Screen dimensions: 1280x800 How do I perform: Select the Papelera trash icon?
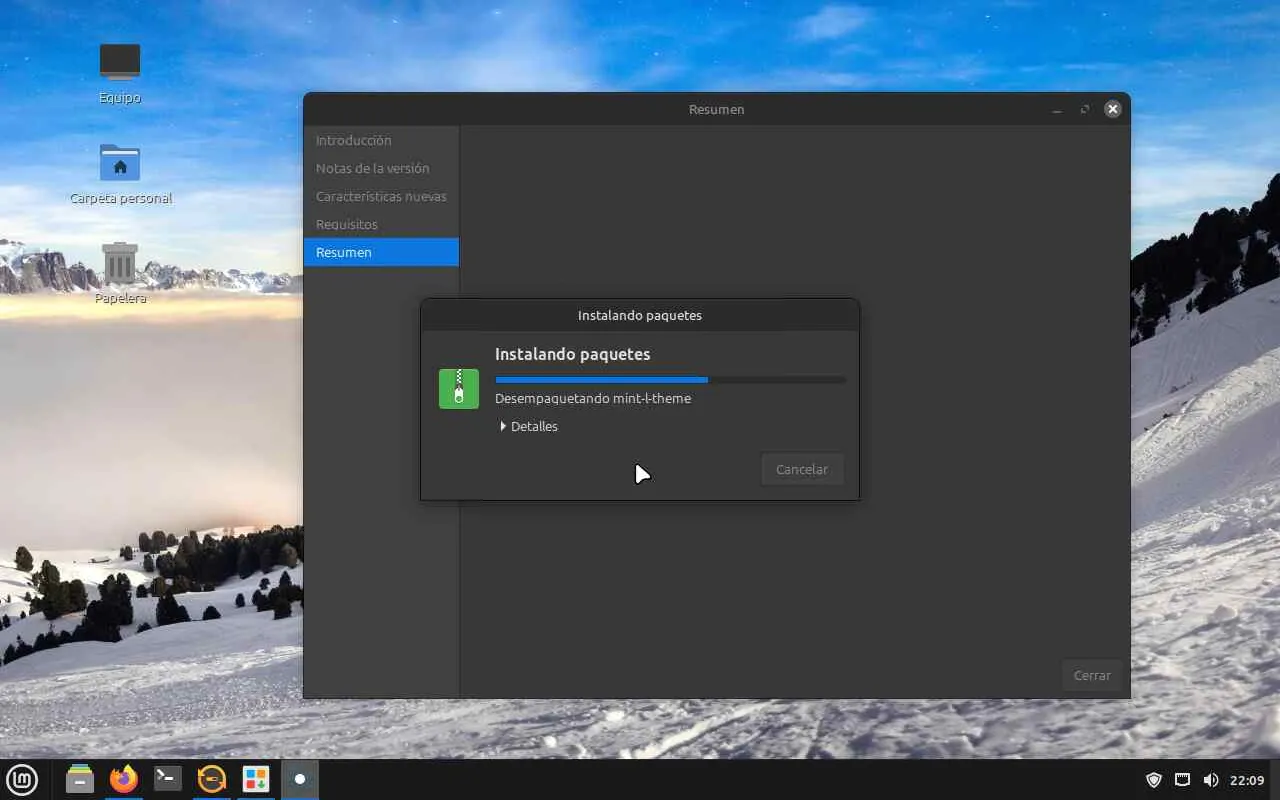pyautogui.click(x=120, y=273)
